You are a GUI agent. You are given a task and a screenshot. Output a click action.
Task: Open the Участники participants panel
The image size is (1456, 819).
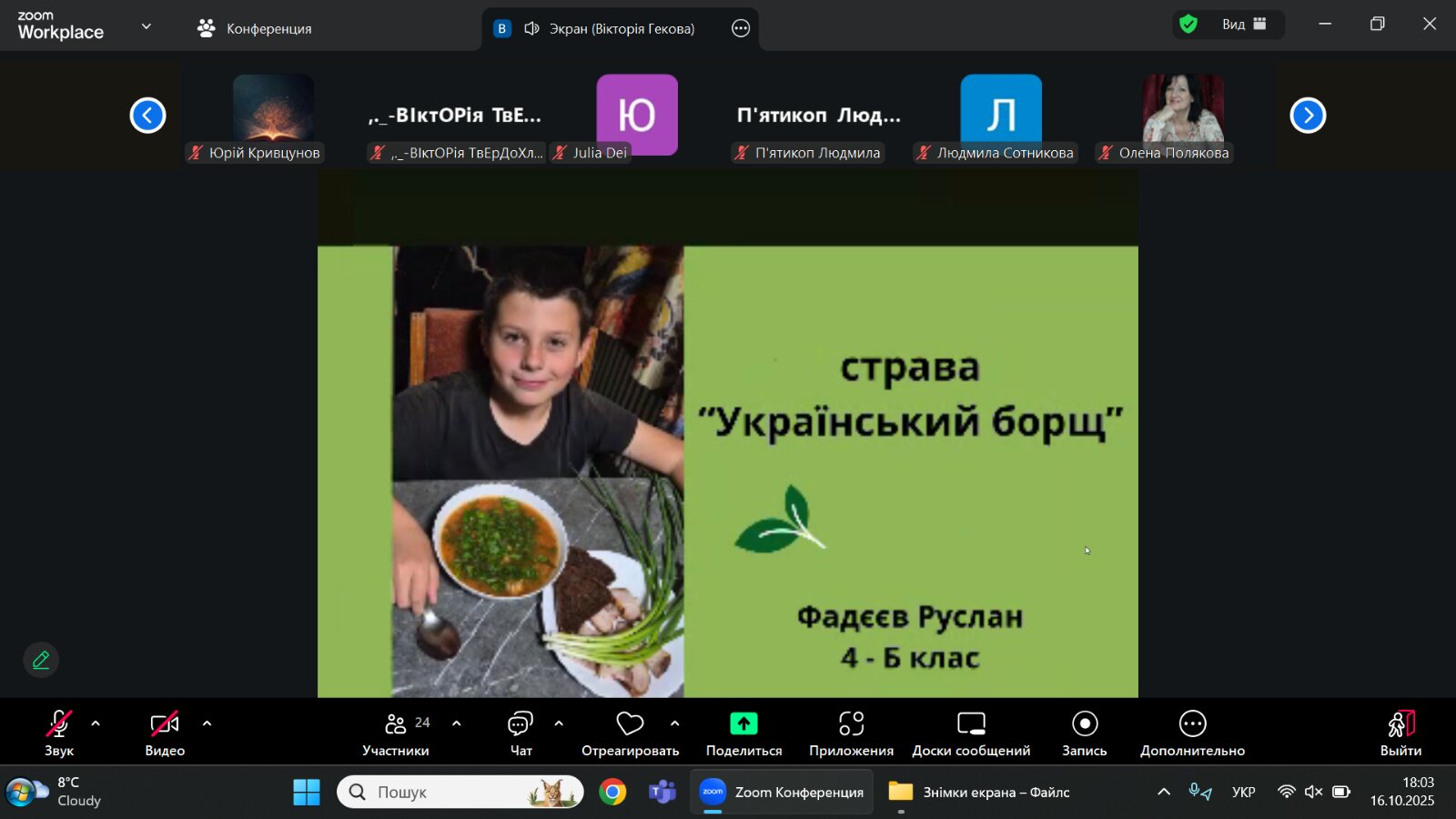(396, 733)
